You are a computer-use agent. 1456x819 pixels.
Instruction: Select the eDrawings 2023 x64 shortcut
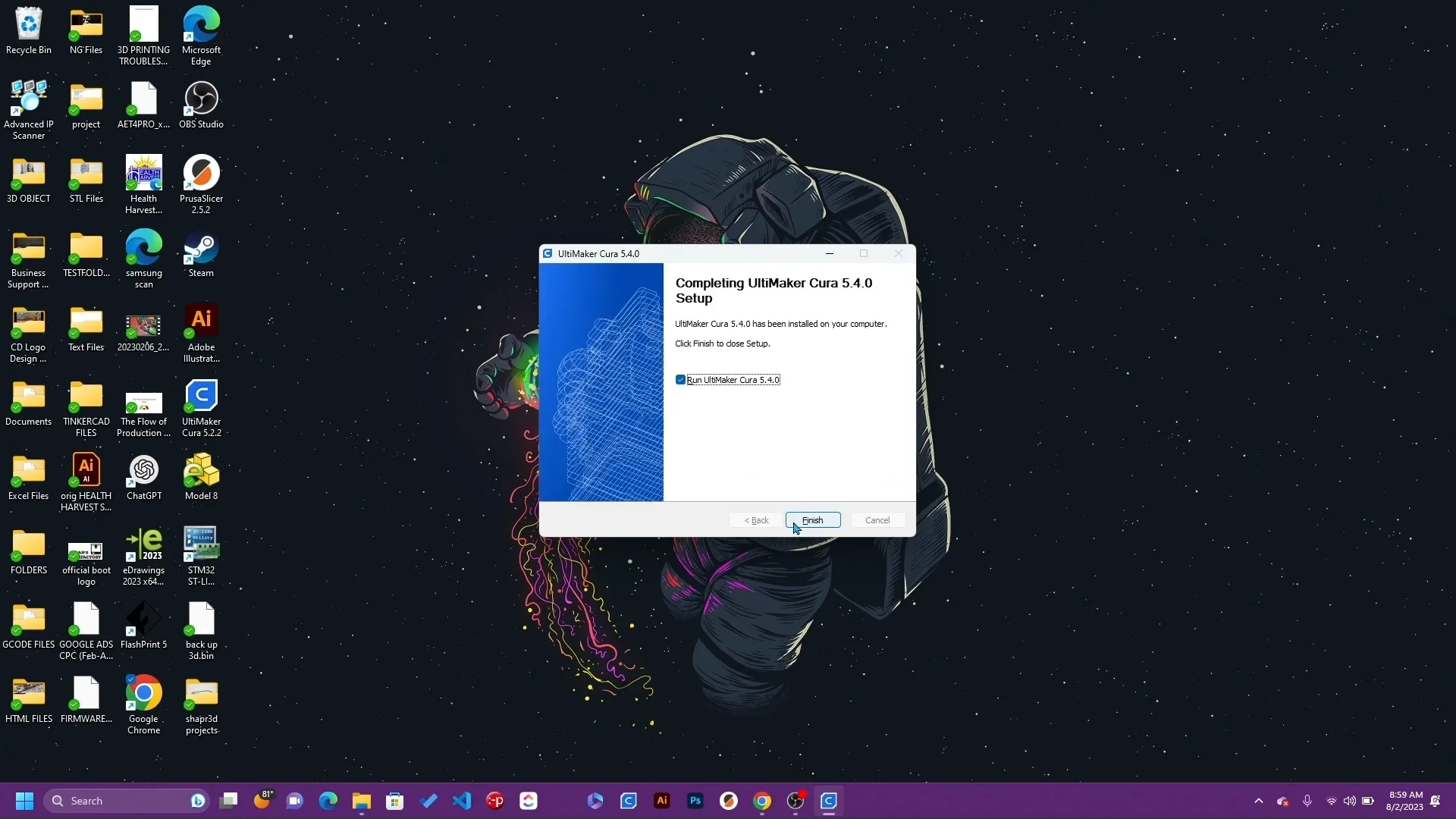point(144,556)
